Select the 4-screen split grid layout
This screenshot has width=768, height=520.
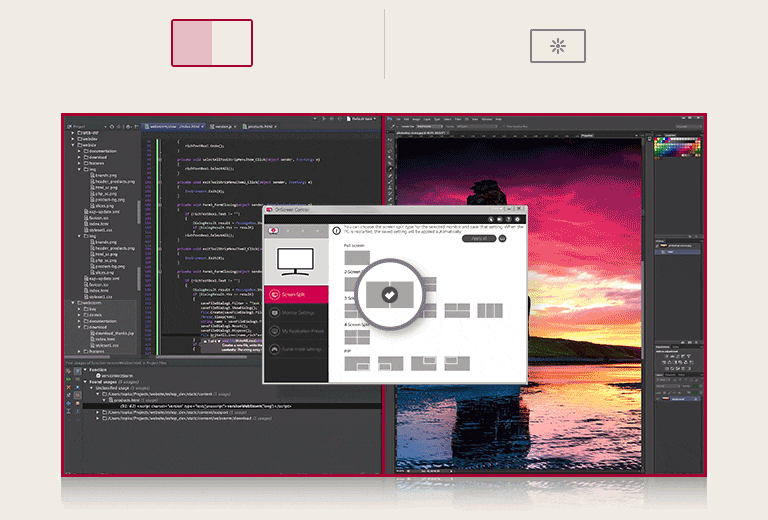[357, 338]
